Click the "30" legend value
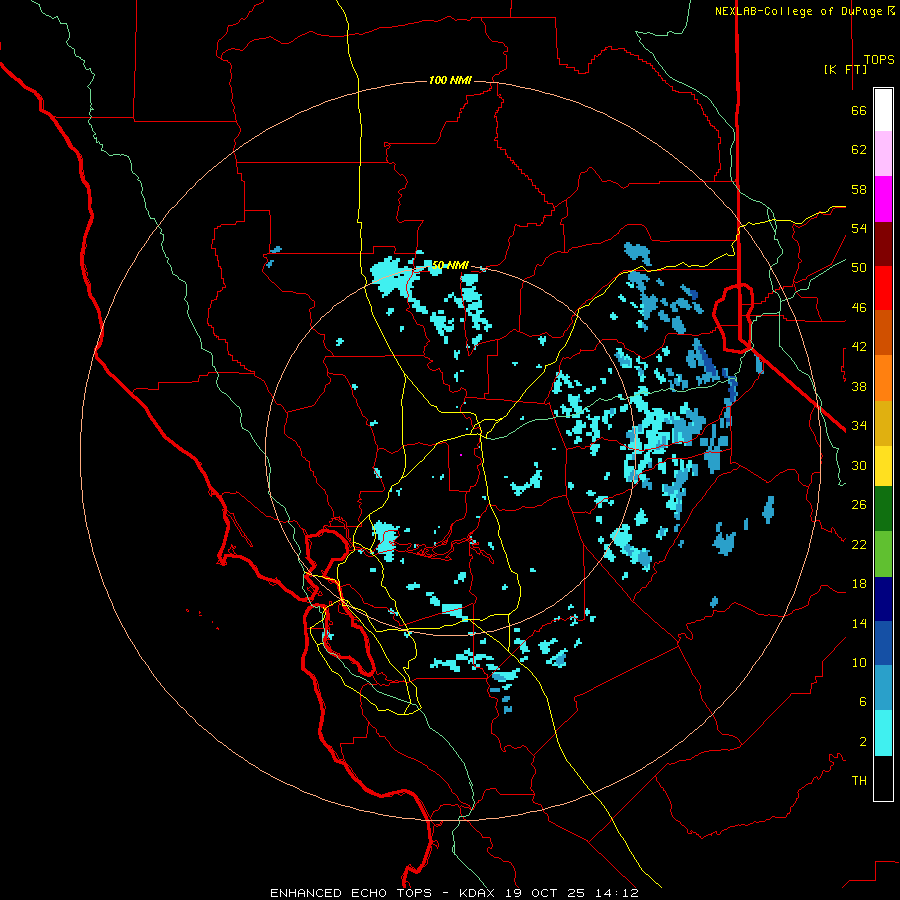Image resolution: width=900 pixels, height=900 pixels. pyautogui.click(x=859, y=465)
